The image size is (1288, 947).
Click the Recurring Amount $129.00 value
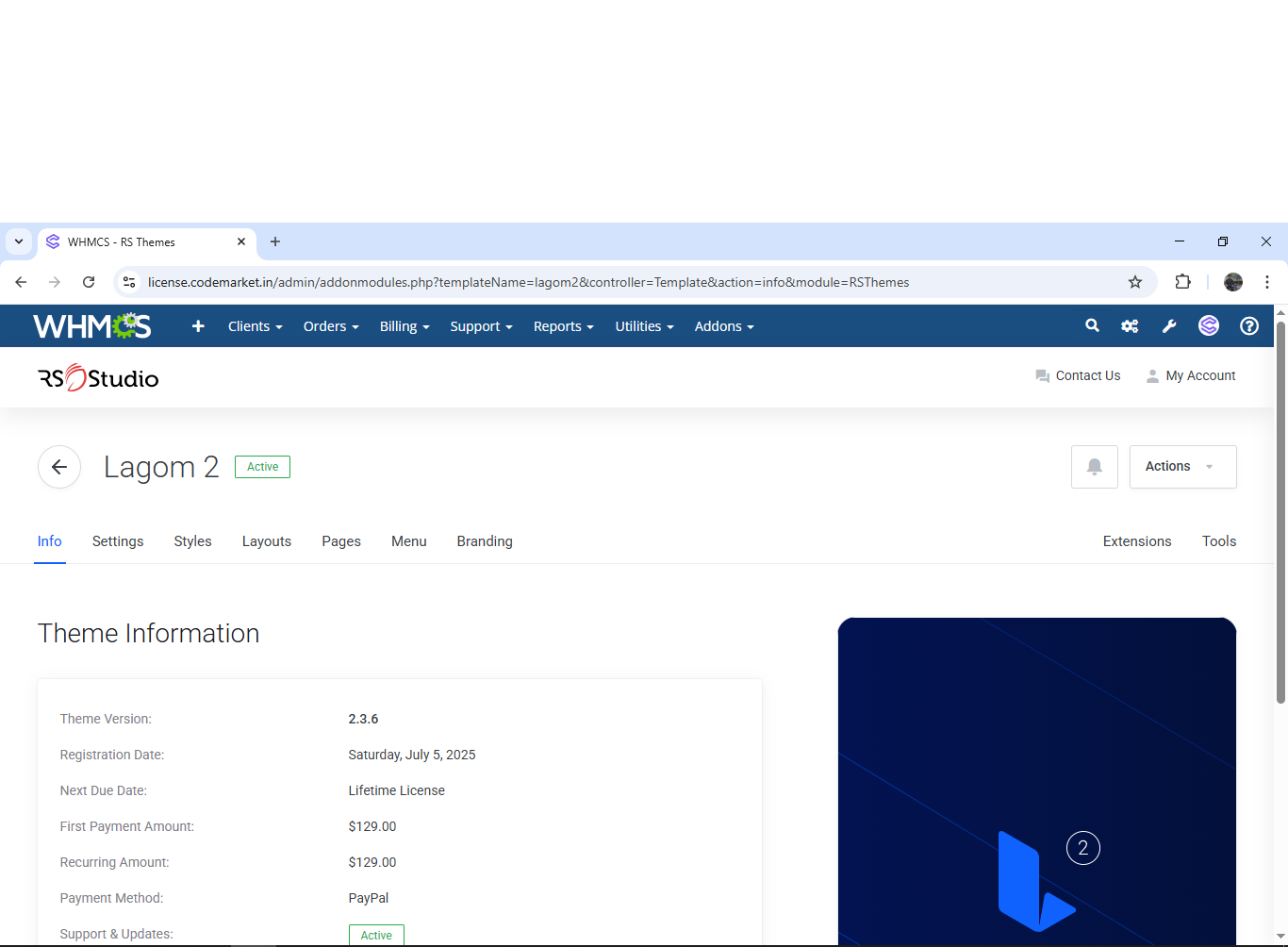(x=372, y=862)
